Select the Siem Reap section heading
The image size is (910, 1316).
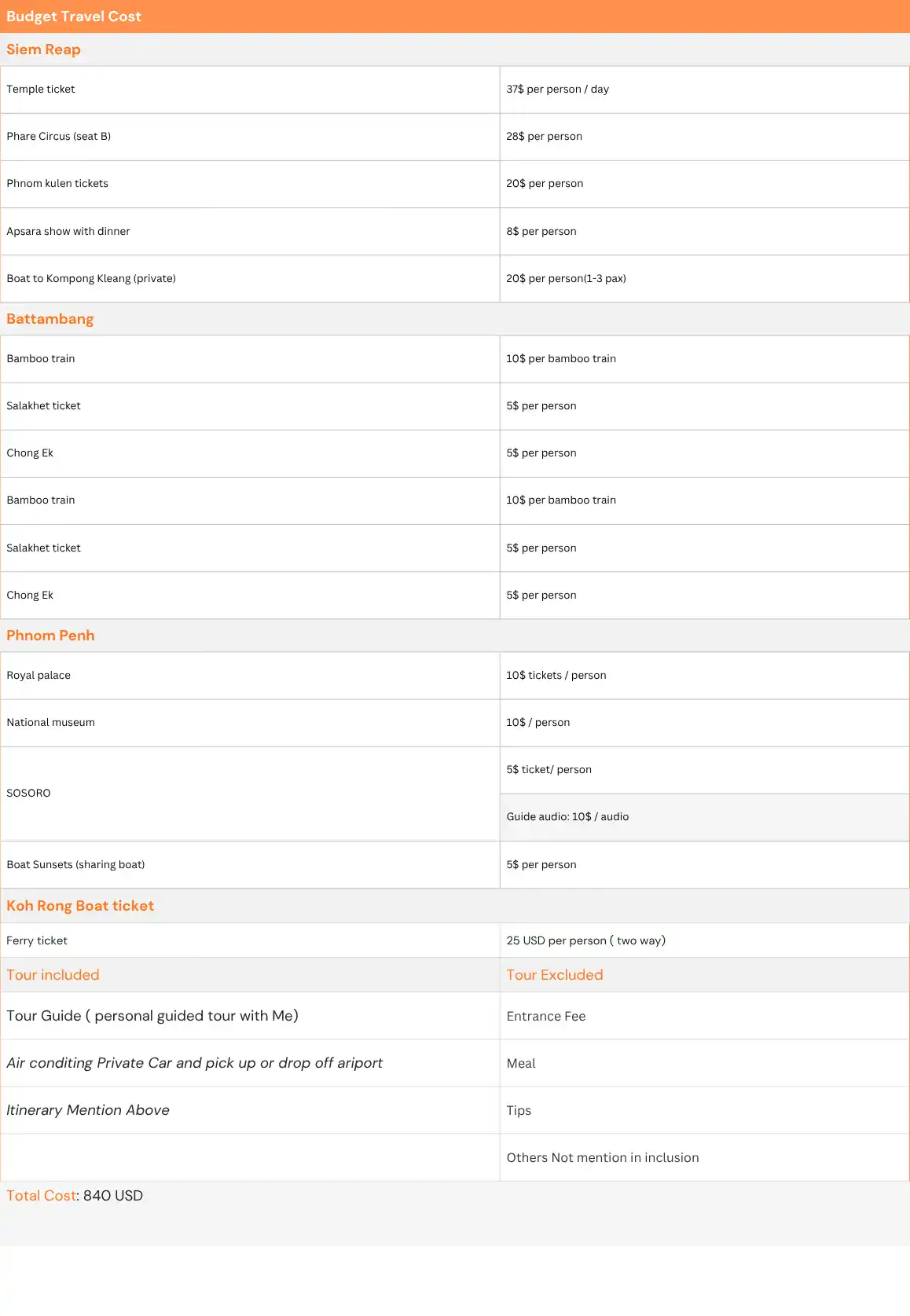[43, 49]
